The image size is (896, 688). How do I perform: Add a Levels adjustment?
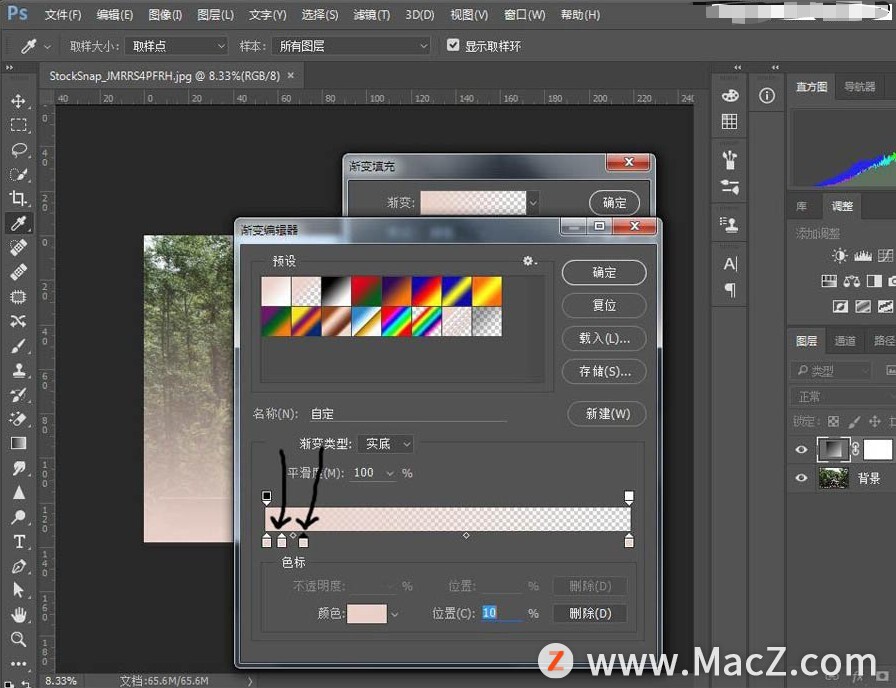point(863,255)
